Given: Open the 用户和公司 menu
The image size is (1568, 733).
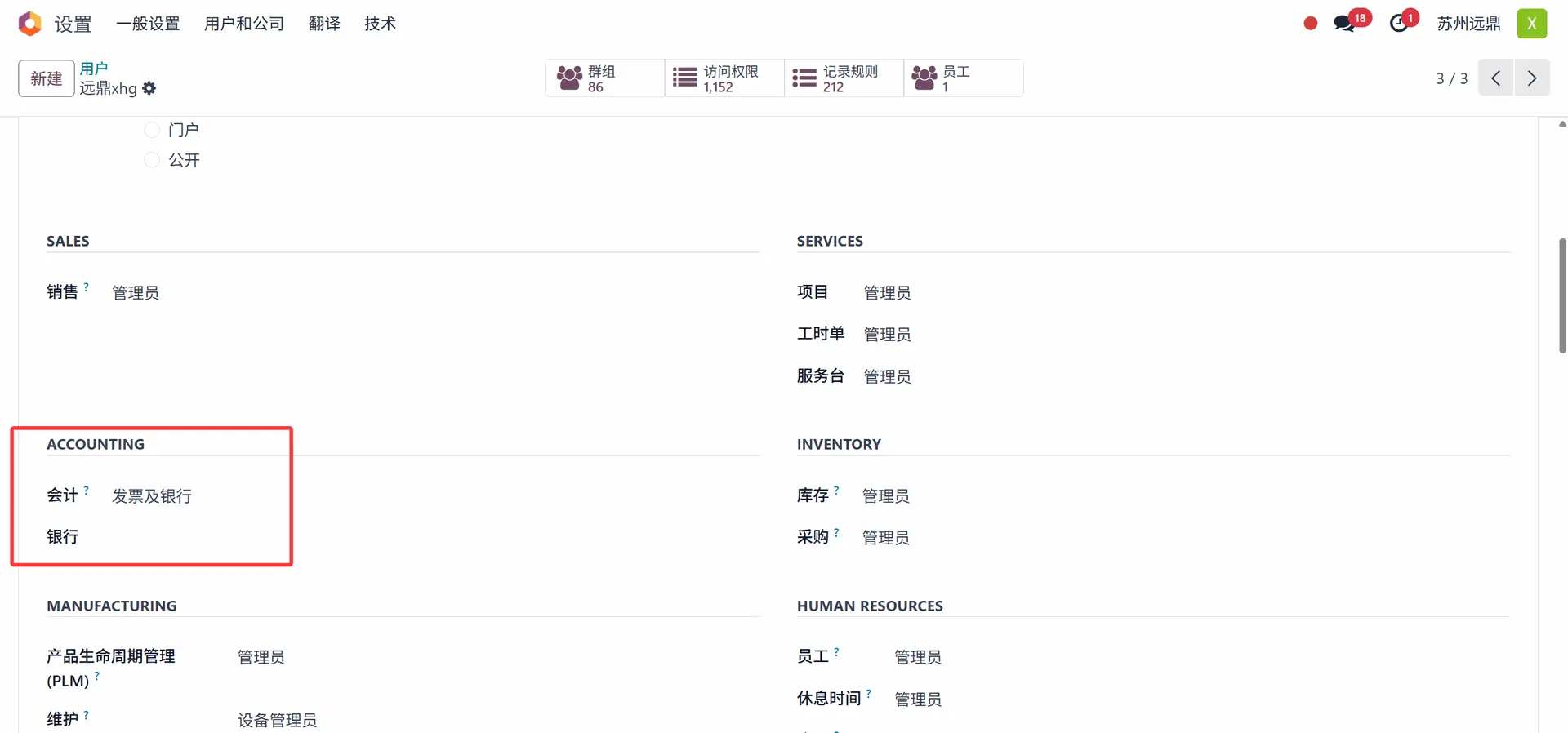Looking at the screenshot, I should pos(243,24).
